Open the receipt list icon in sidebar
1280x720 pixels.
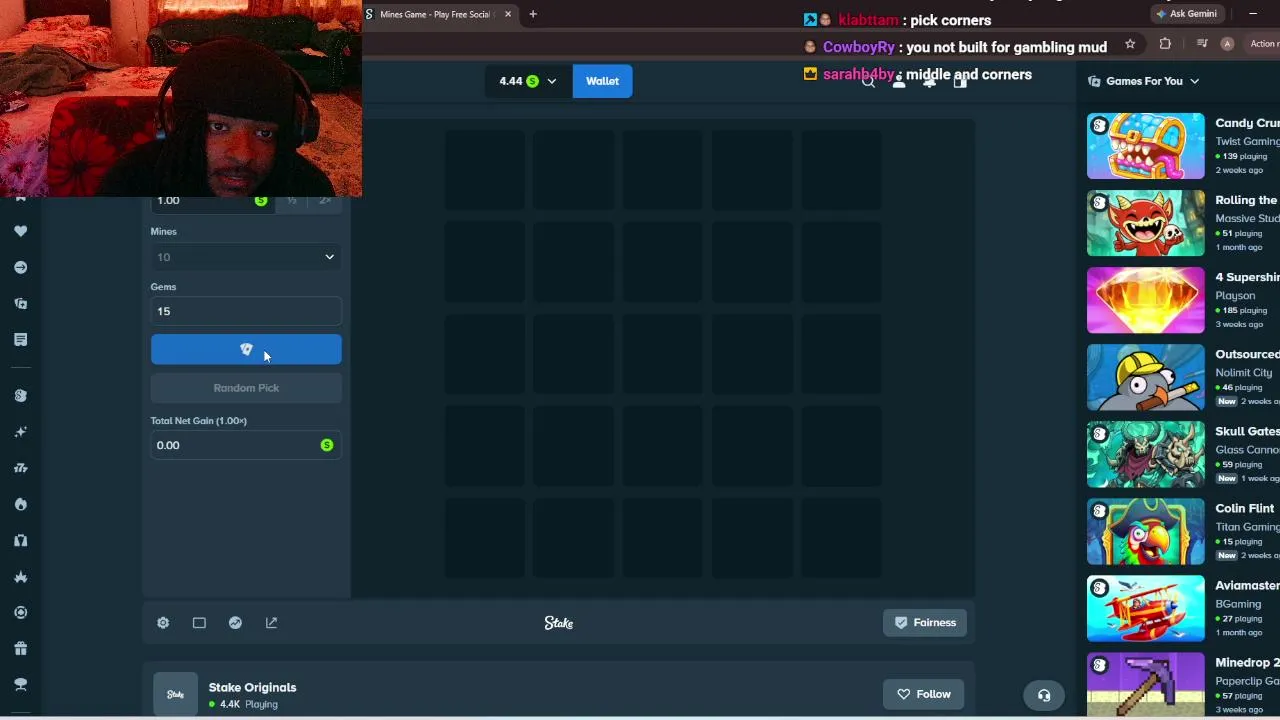click(20, 340)
